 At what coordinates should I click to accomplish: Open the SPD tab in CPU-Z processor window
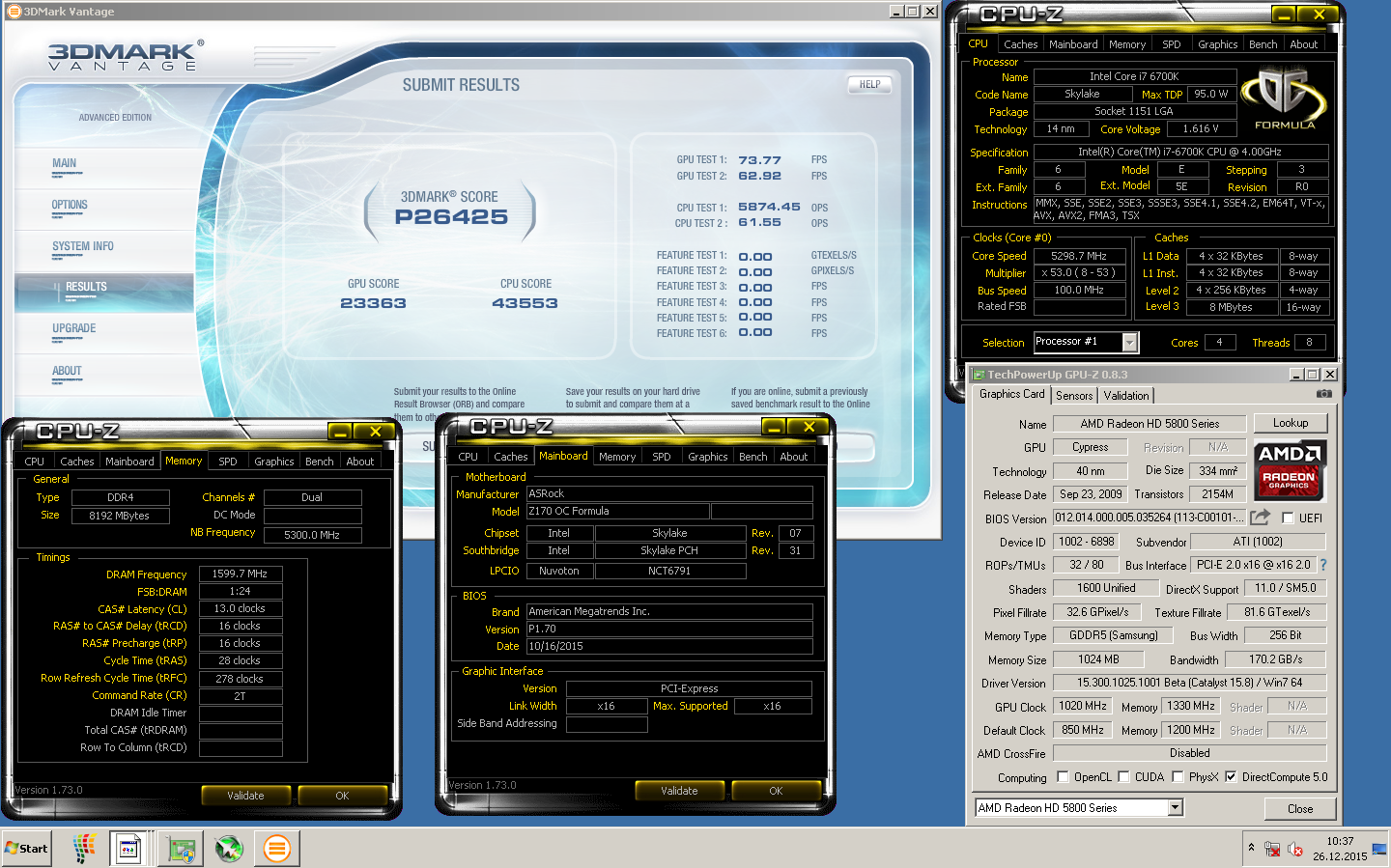(x=1172, y=44)
